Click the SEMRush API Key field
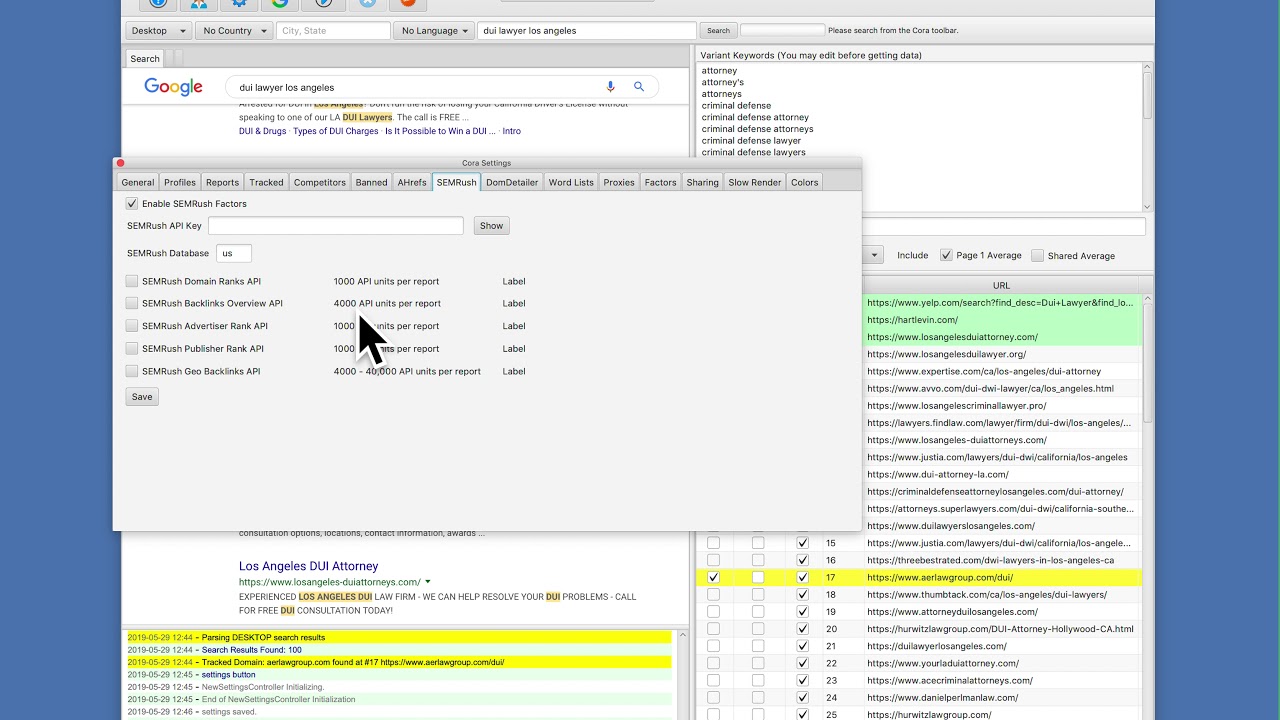This screenshot has width=1280, height=720. click(x=336, y=226)
